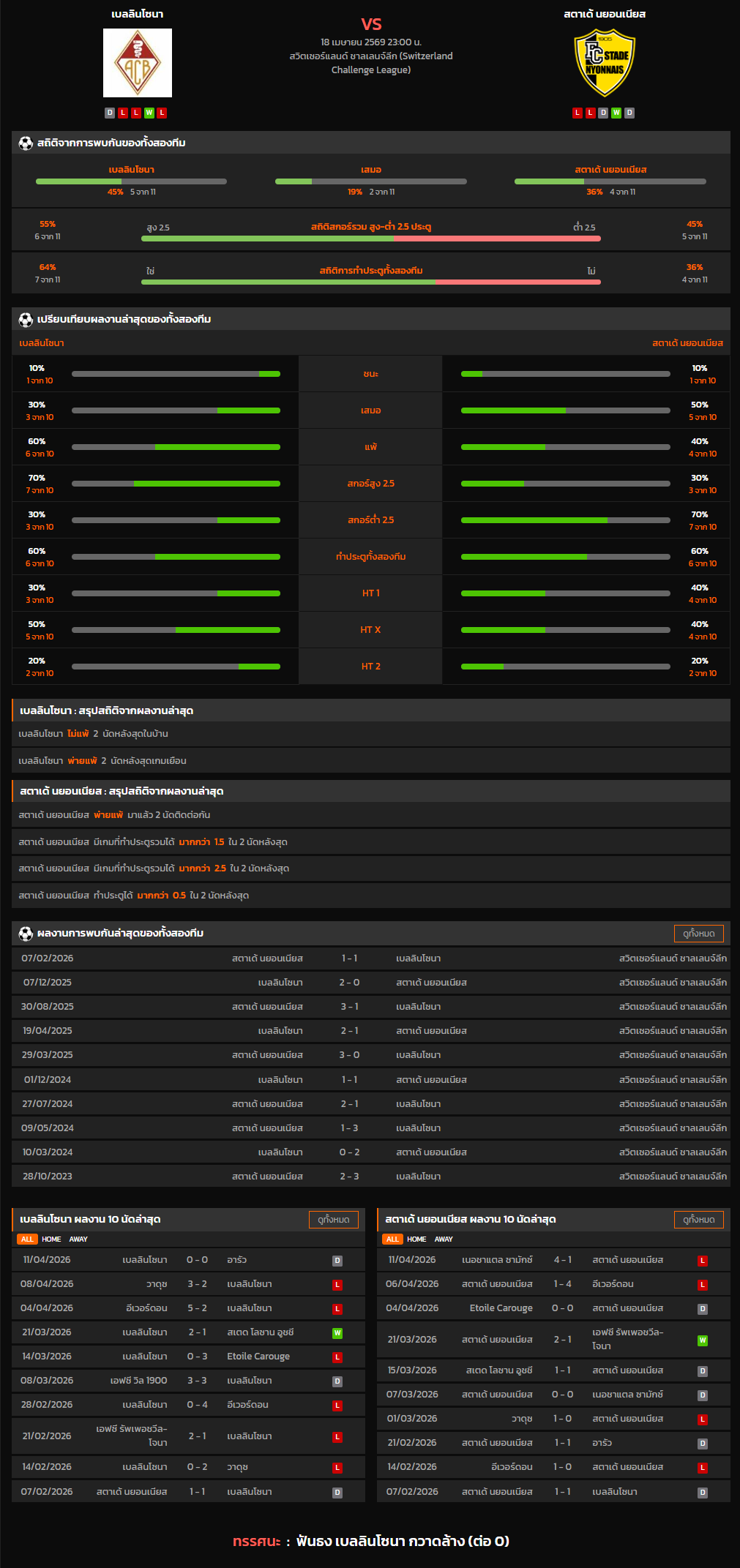
Task: Open 11/04/2026 Bellinzona vs Aarau match row
Action: pos(188,1259)
